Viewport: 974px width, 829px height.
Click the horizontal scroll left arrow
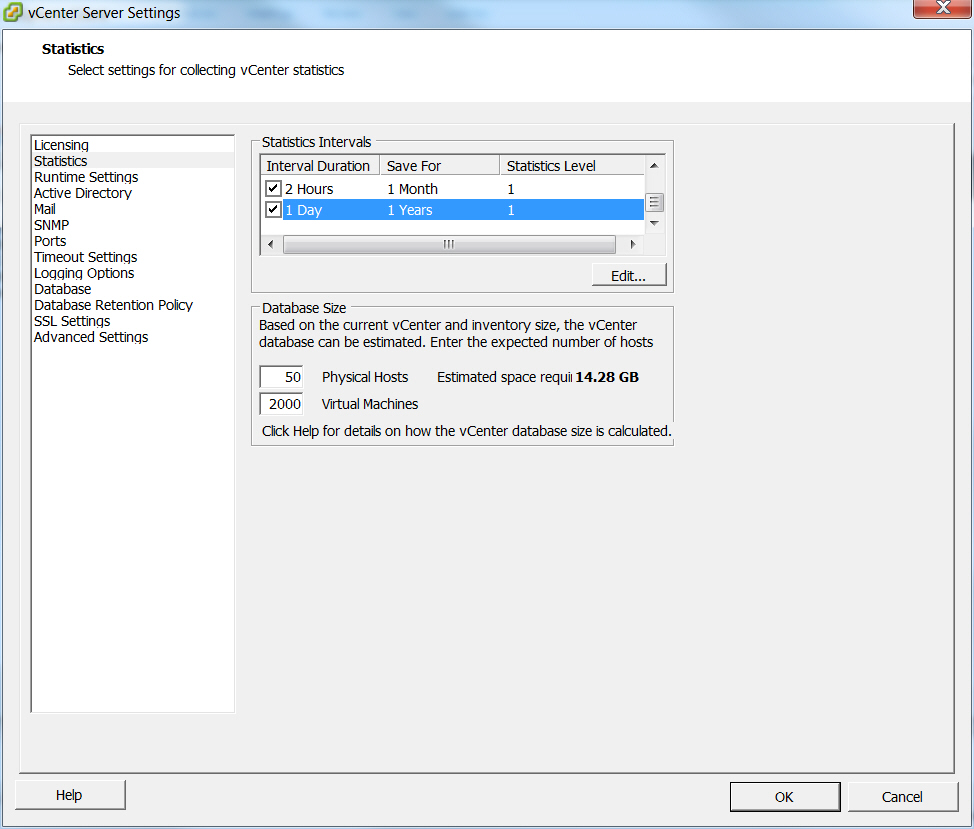pos(271,245)
